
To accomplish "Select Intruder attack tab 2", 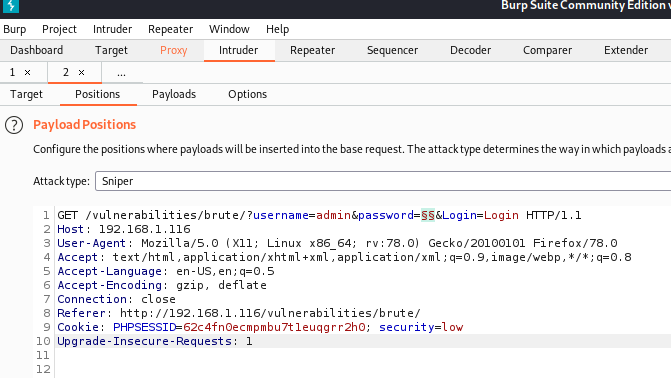I will coord(66,72).
